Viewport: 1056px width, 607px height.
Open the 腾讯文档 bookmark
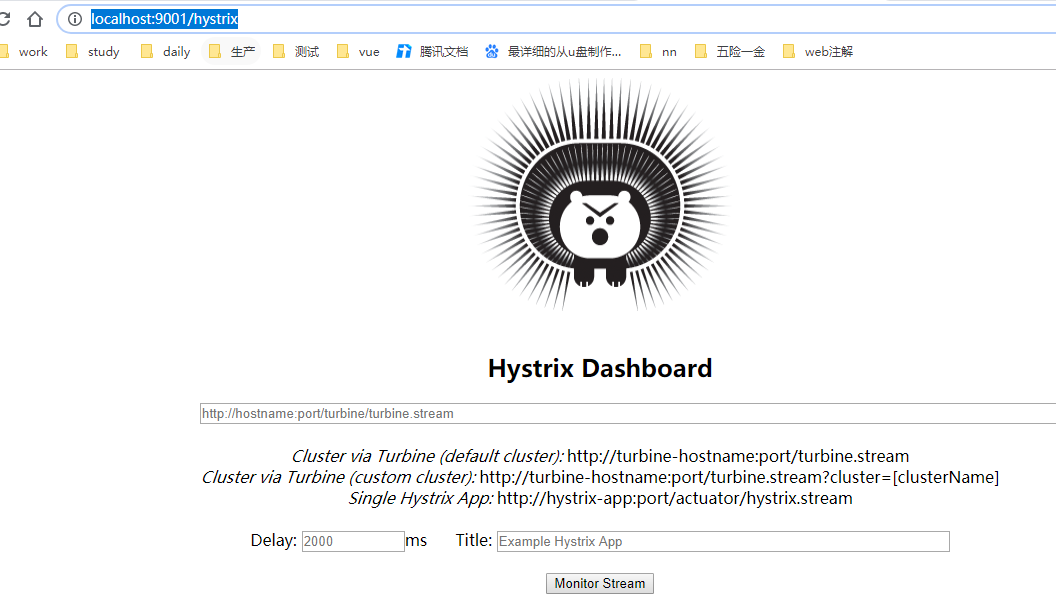pyautogui.click(x=432, y=52)
